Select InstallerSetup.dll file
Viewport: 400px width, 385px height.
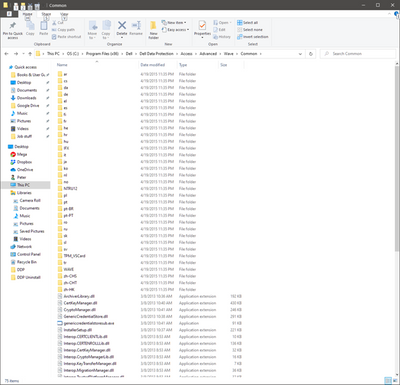(x=78, y=330)
